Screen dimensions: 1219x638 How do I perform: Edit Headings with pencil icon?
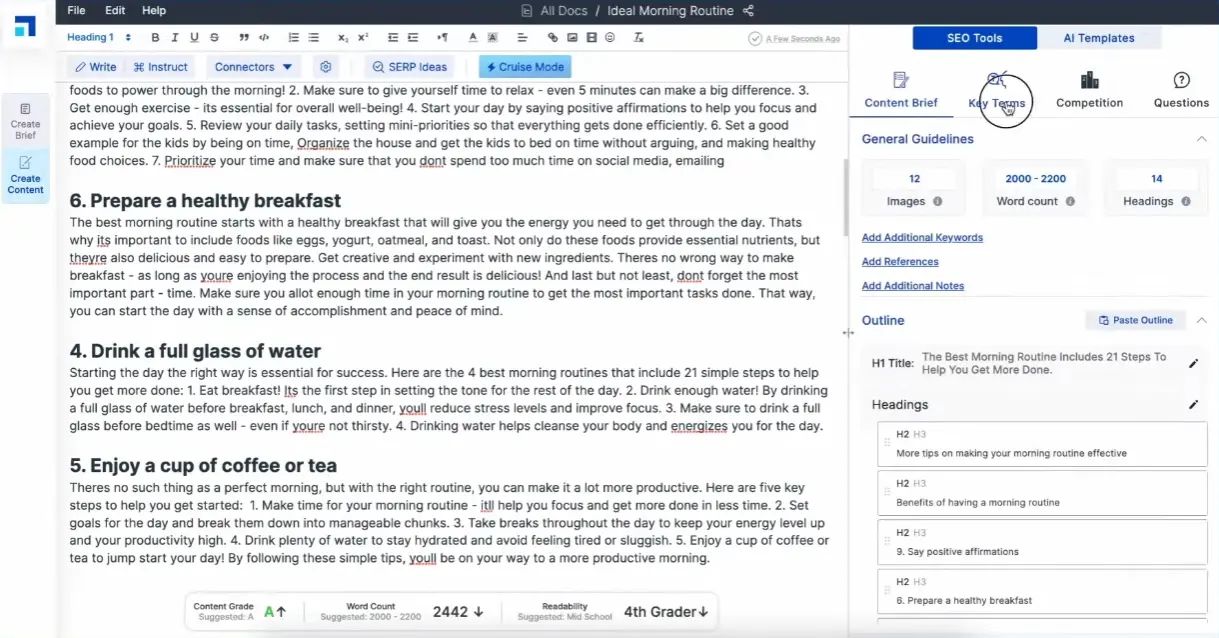coord(1193,405)
